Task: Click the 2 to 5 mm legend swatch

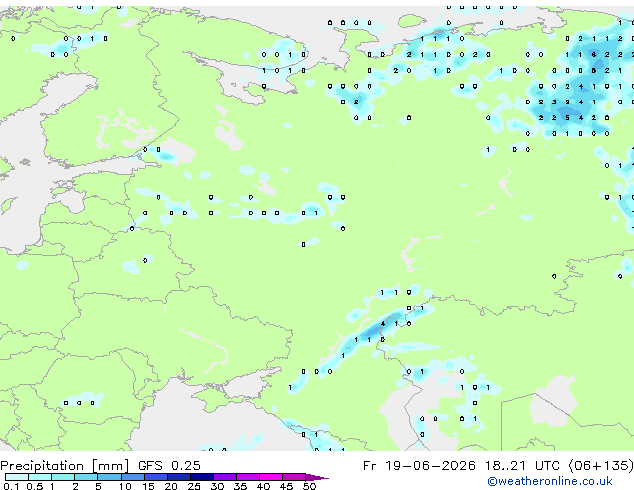Action: pyautogui.click(x=86, y=477)
